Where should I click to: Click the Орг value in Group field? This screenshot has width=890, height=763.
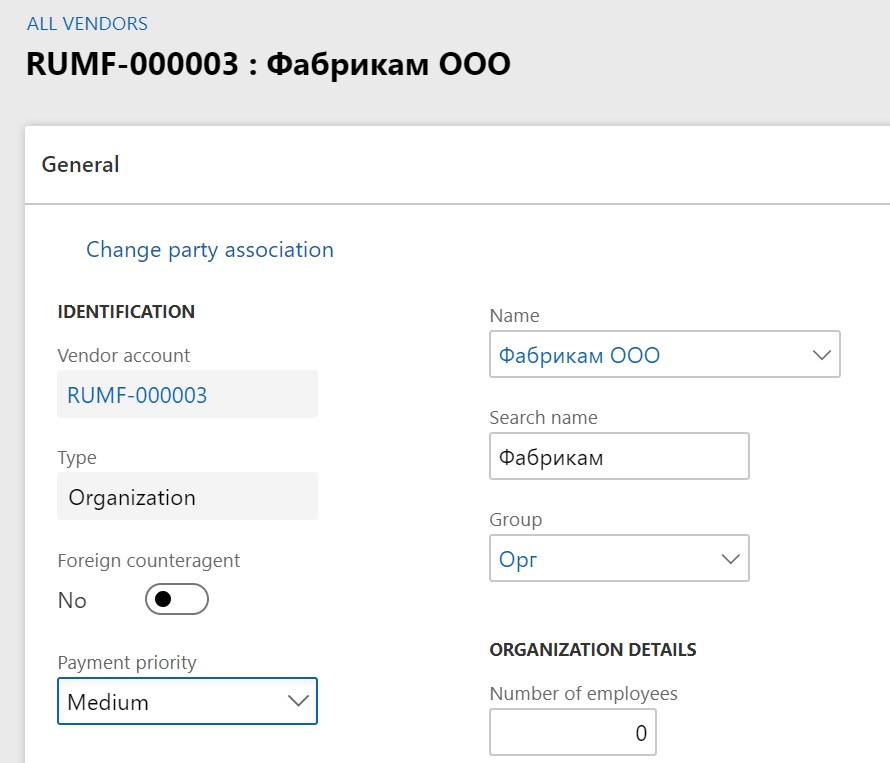[x=519, y=560]
